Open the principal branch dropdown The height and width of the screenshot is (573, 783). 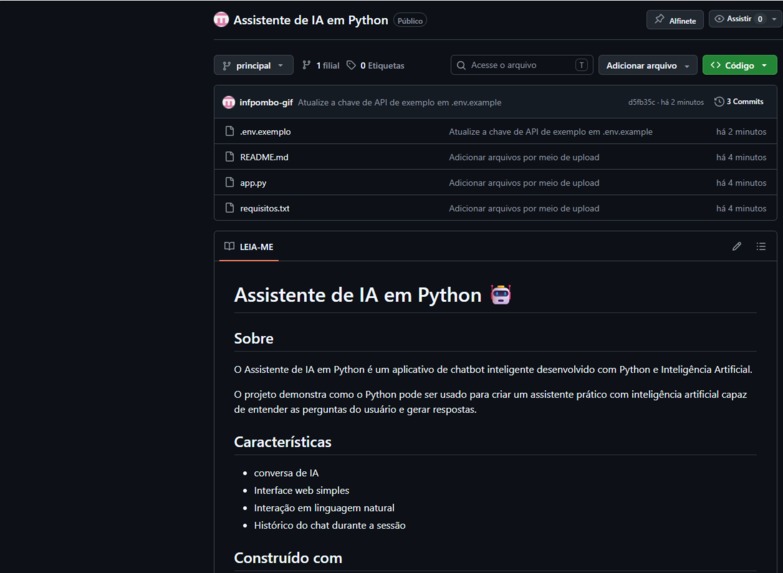click(x=254, y=65)
